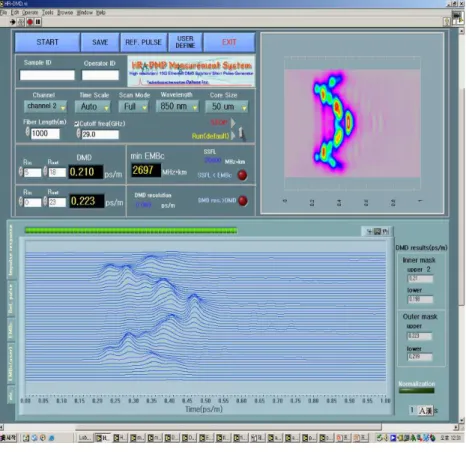Click the Operator ID input field
Image resolution: width=466 pixels, height=452 pixels.
pos(100,75)
